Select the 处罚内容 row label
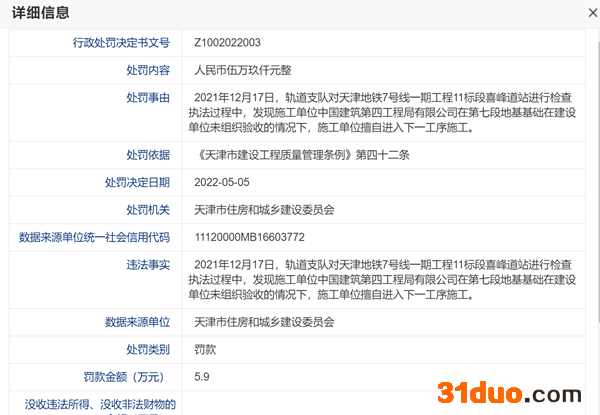The width and height of the screenshot is (600, 415). coord(148,70)
